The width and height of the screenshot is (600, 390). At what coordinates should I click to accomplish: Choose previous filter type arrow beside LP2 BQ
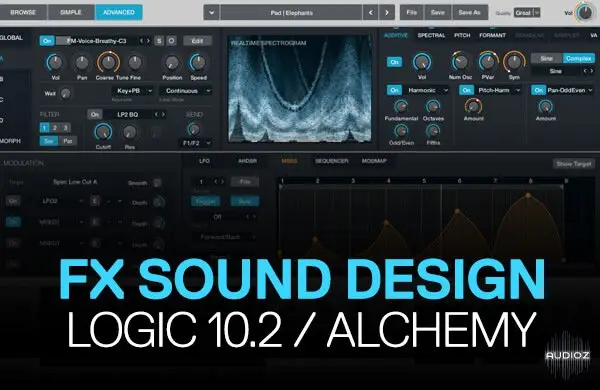point(156,114)
